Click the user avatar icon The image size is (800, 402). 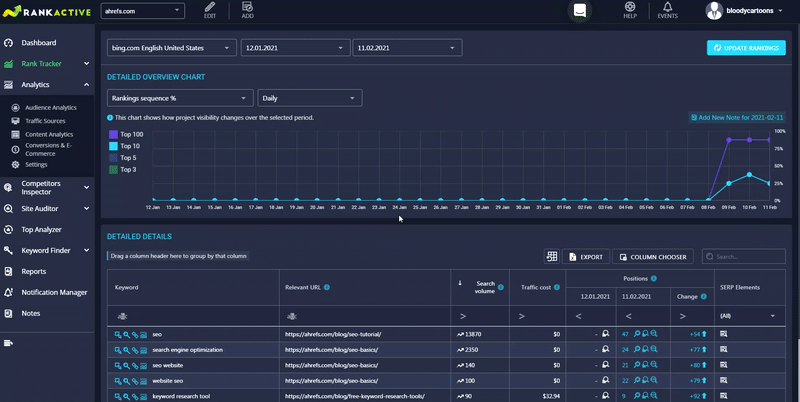coord(714,11)
